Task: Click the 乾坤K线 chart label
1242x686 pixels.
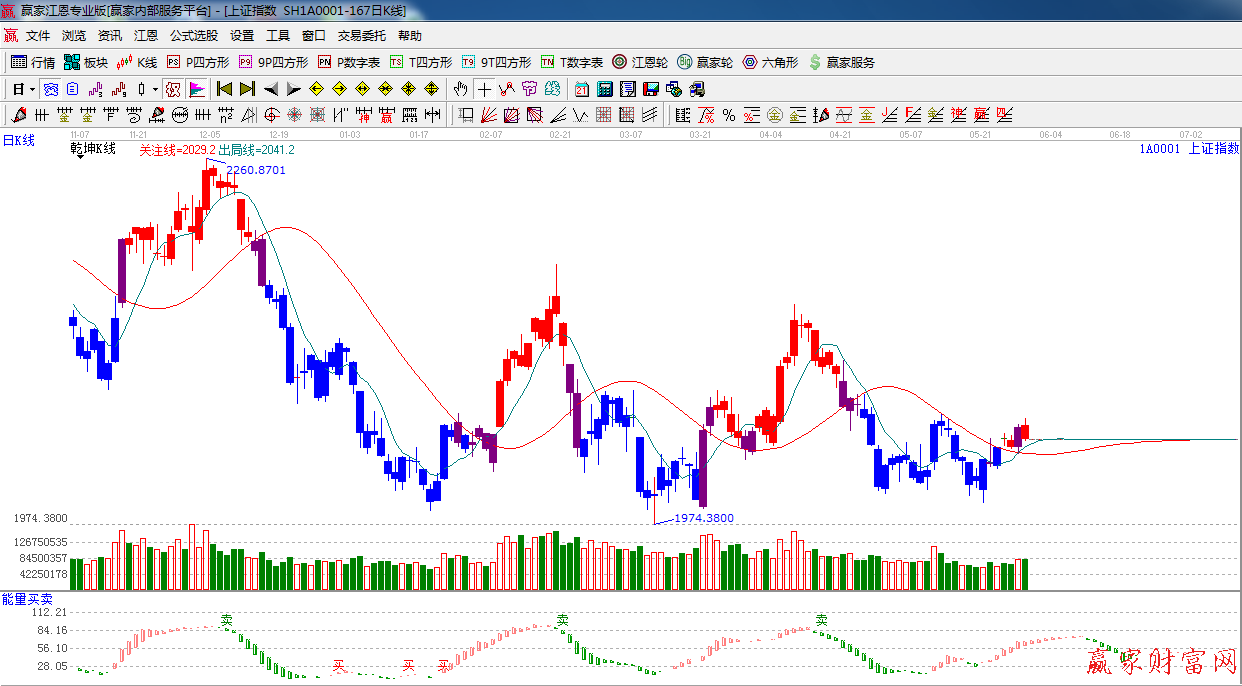Action: click(x=93, y=149)
